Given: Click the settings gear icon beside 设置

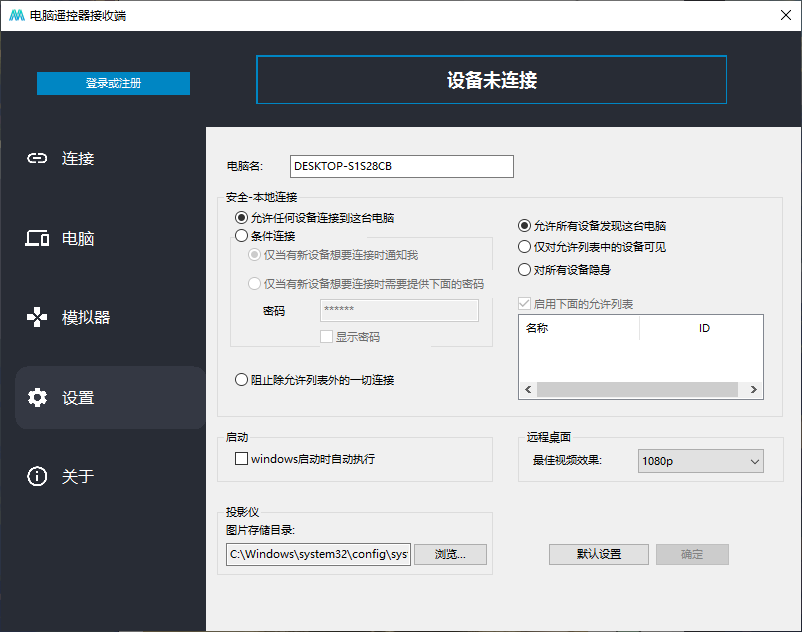Looking at the screenshot, I should [x=37, y=397].
